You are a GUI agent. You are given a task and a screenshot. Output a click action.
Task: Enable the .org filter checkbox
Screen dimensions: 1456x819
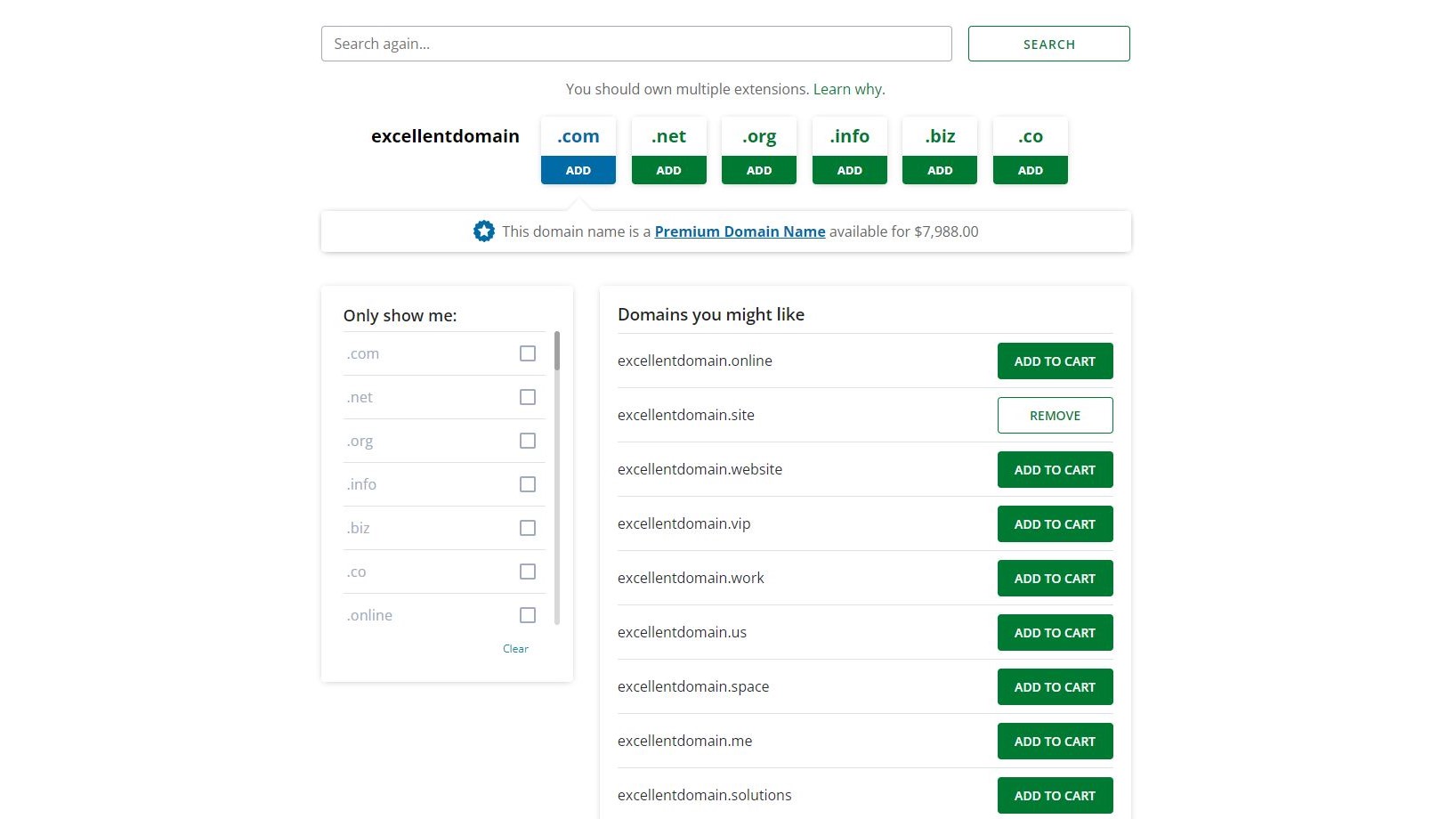pyautogui.click(x=528, y=441)
